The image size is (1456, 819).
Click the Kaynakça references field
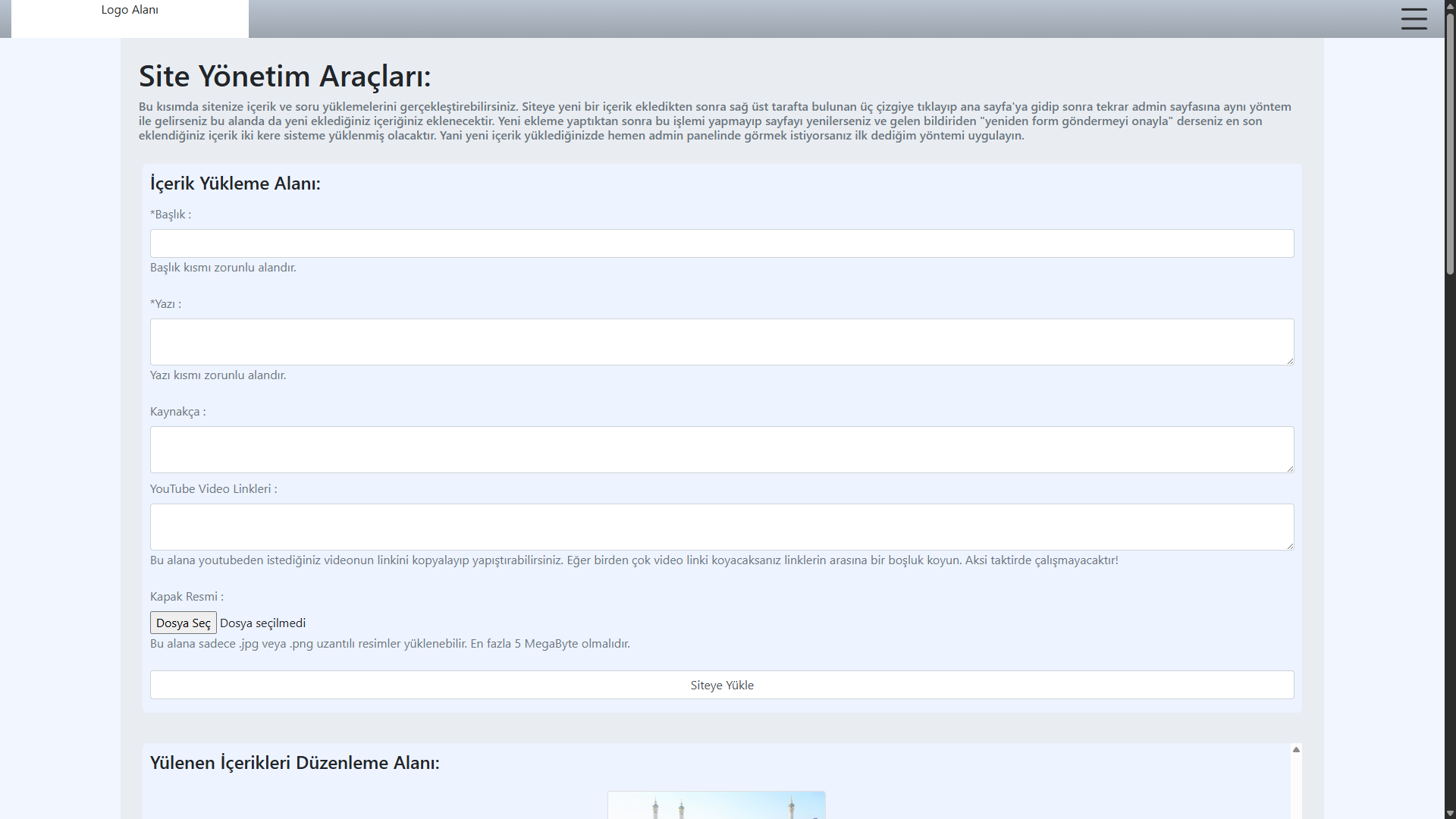point(721,449)
